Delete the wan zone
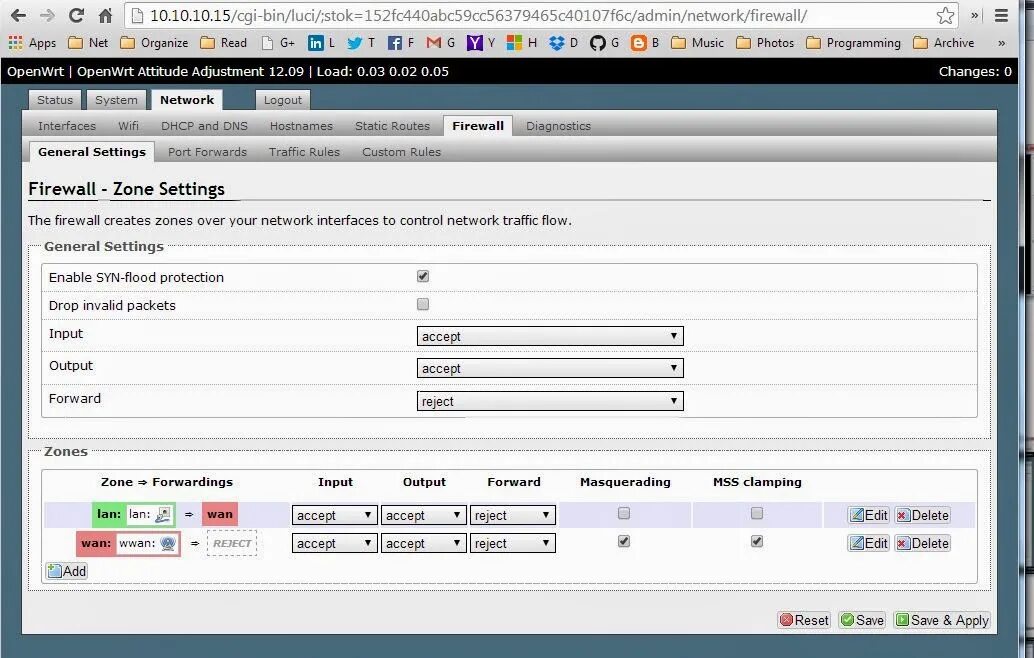The width and height of the screenshot is (1034, 658). click(x=923, y=543)
